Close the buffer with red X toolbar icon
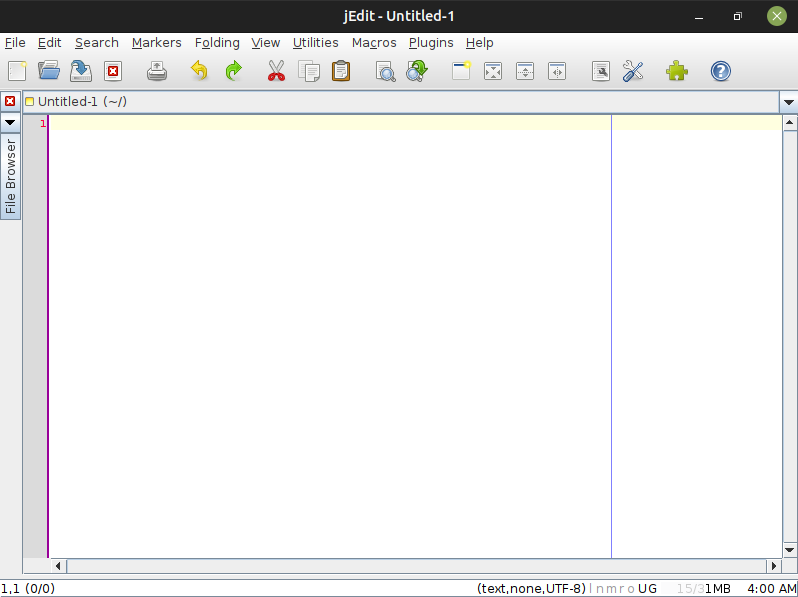Screen dimensions: 798x597 (x=113, y=71)
